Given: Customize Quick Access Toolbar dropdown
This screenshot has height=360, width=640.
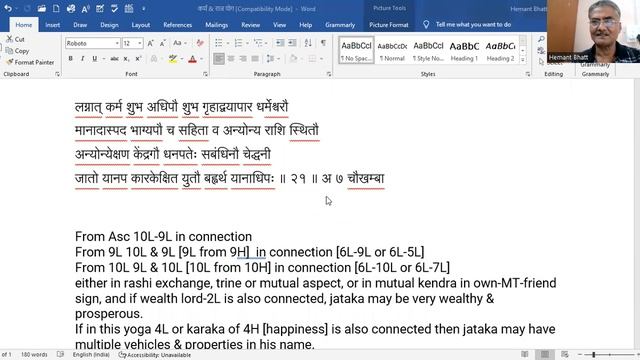Looking at the screenshot, I should (x=143, y=8).
